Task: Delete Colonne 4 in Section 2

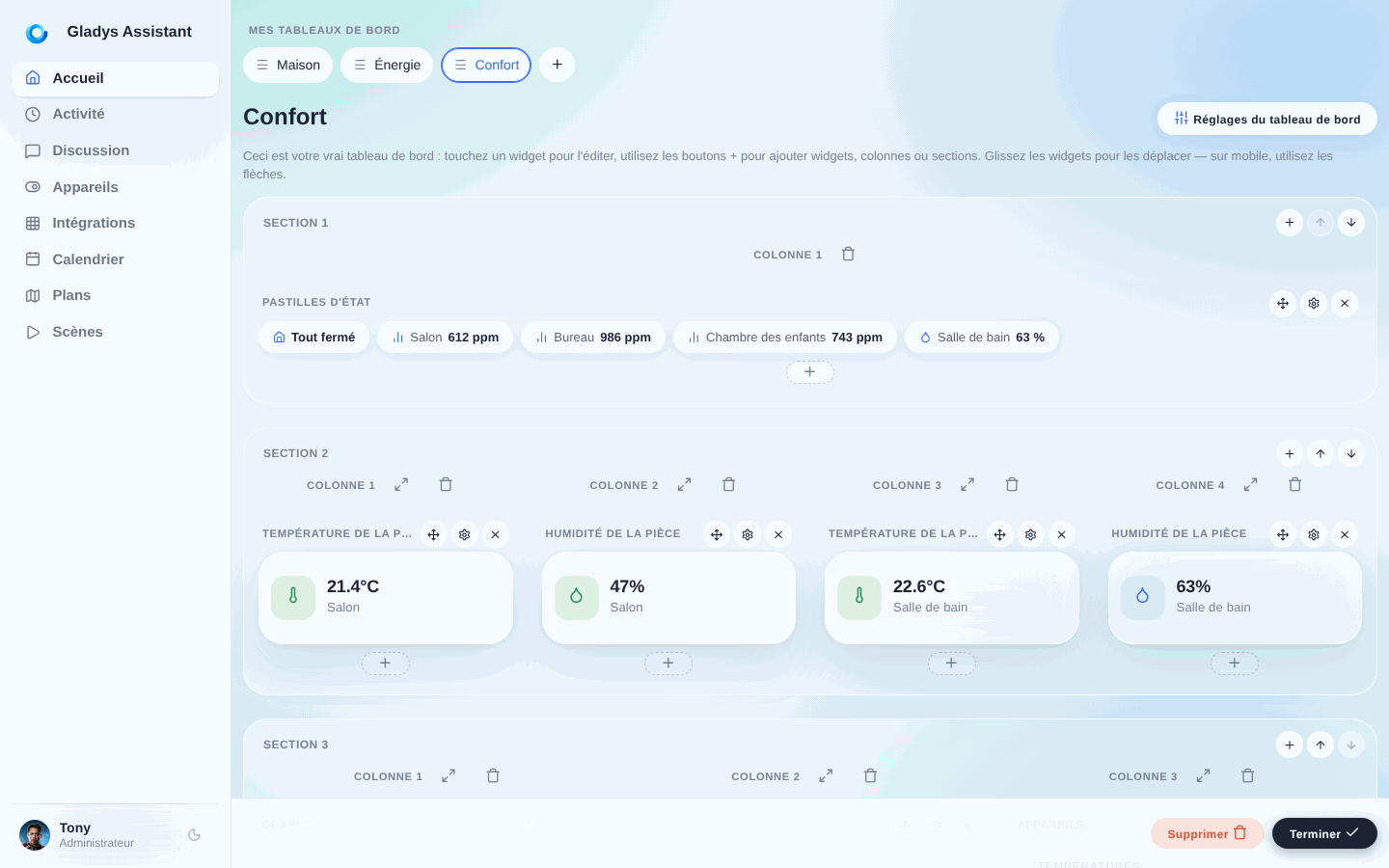Action: [x=1295, y=485]
